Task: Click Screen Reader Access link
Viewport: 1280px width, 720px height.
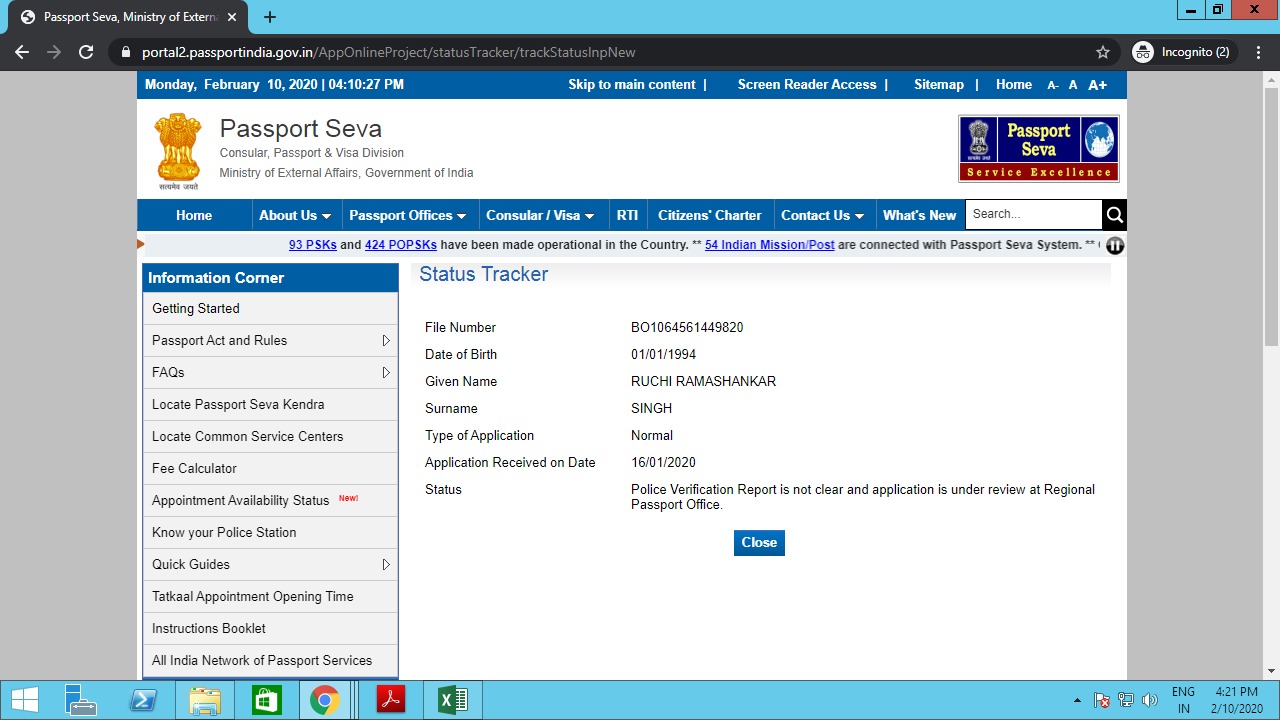Action: click(807, 85)
